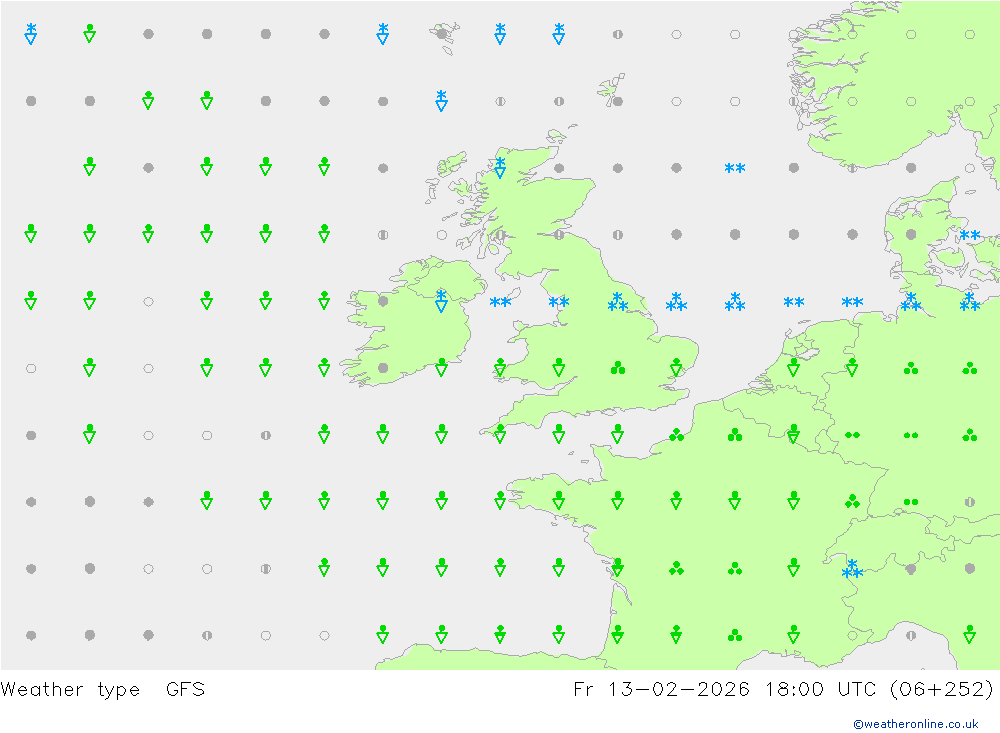Image resolution: width=1000 pixels, height=733 pixels.
Task: Click the 'Fr 13-02-2026 18:00 UTC' timestamp
Action: (724, 690)
